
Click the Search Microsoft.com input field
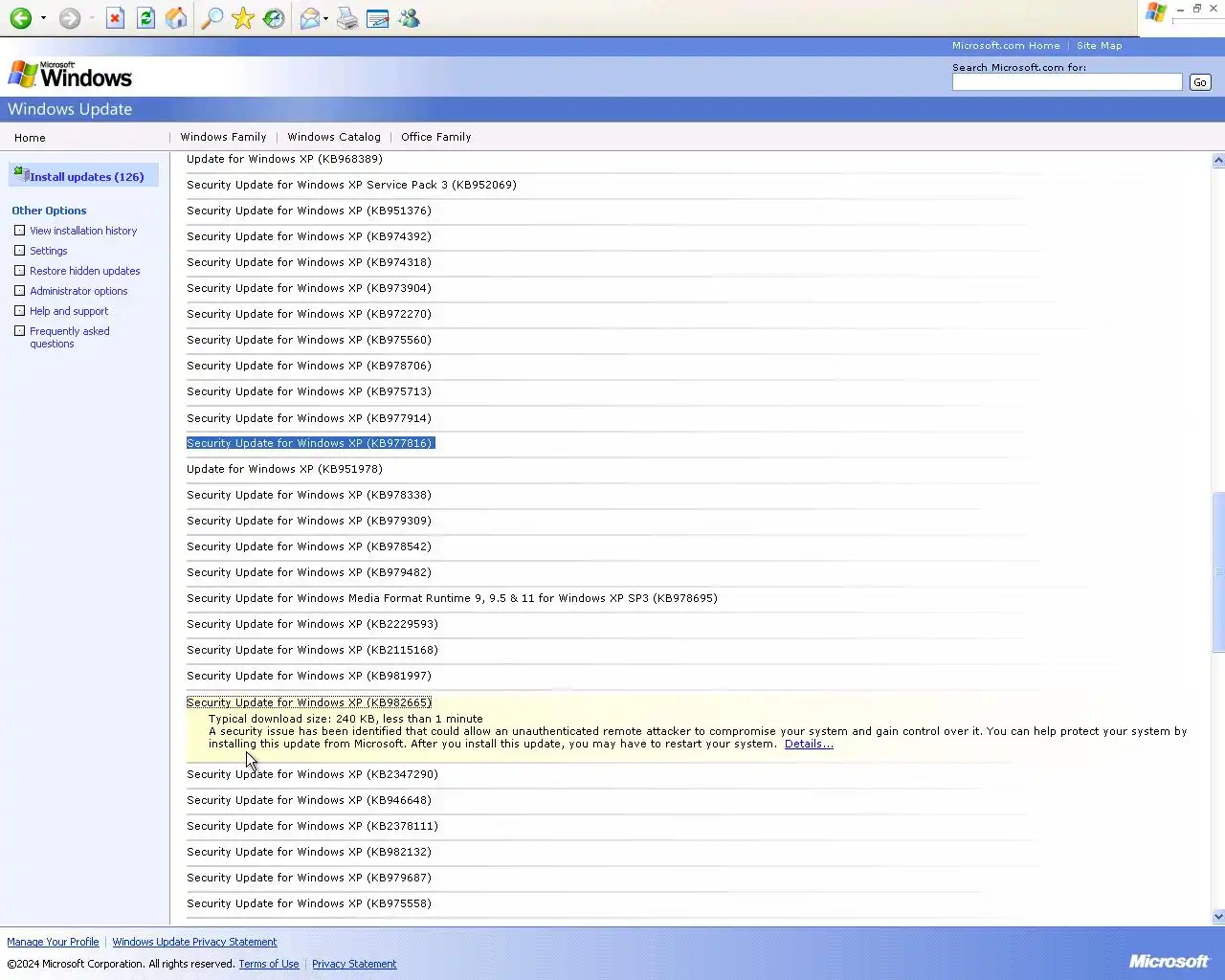[x=1067, y=82]
